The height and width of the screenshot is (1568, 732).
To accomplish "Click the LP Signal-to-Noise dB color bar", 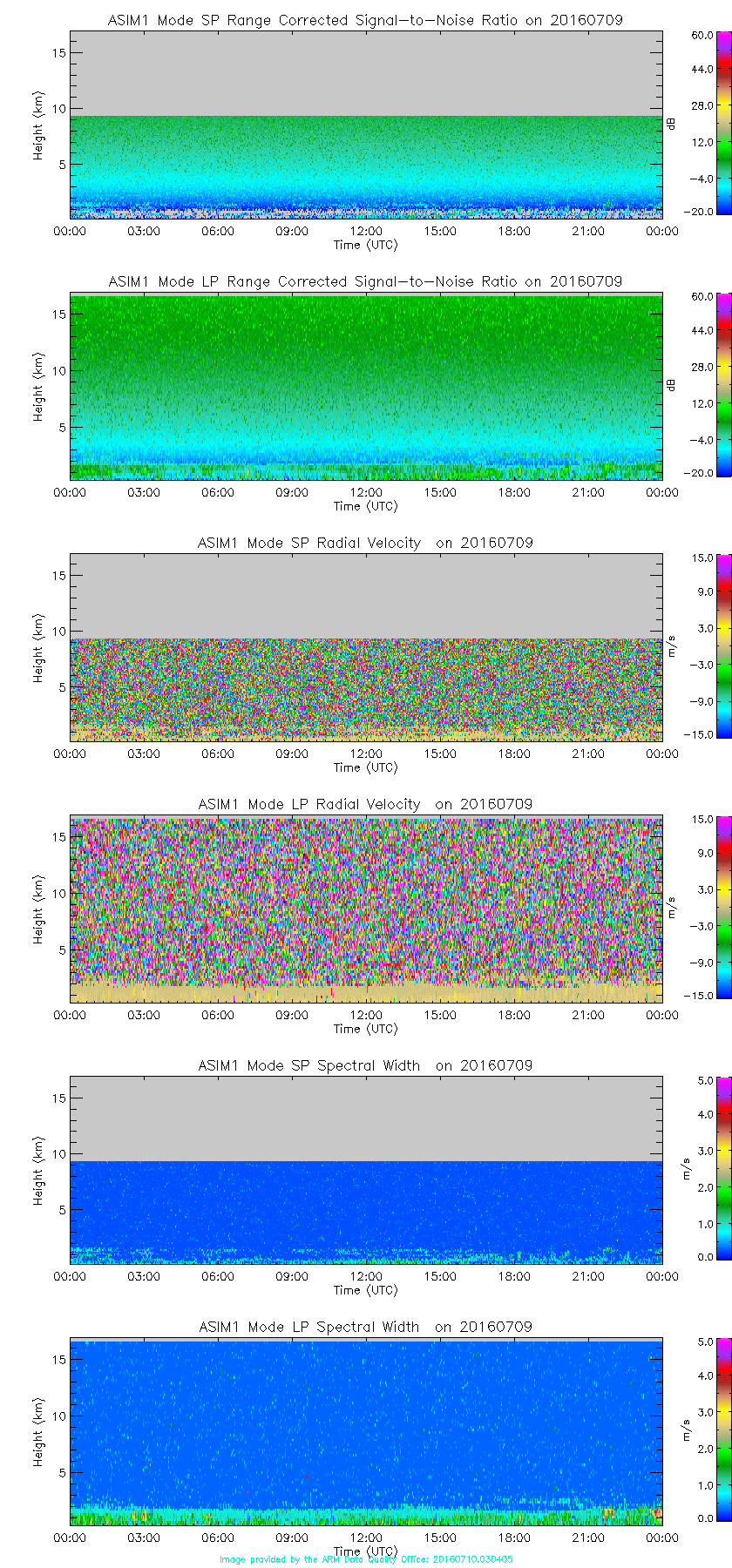I will tap(698, 385).
